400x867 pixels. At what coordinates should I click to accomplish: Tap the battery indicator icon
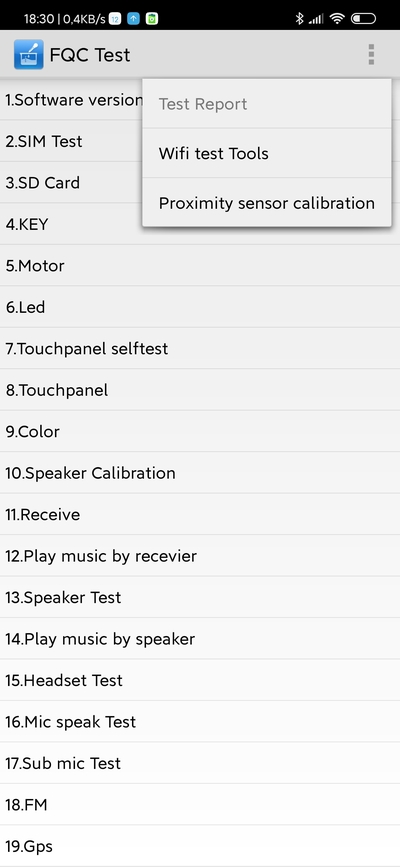(363, 19)
